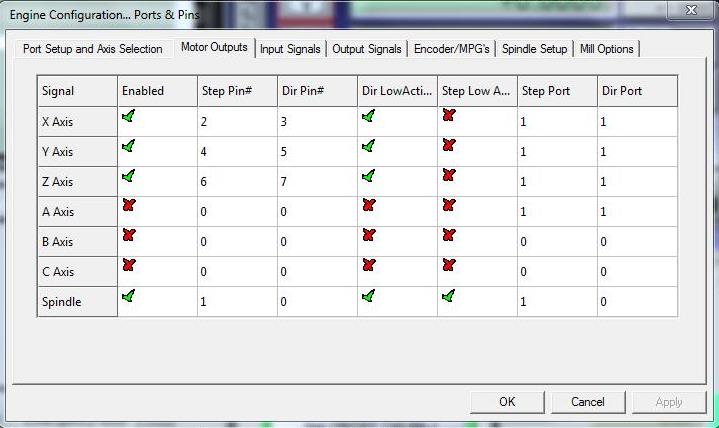Go to the Encoder/MPG's tab
The height and width of the screenshot is (428, 719).
[x=449, y=49]
